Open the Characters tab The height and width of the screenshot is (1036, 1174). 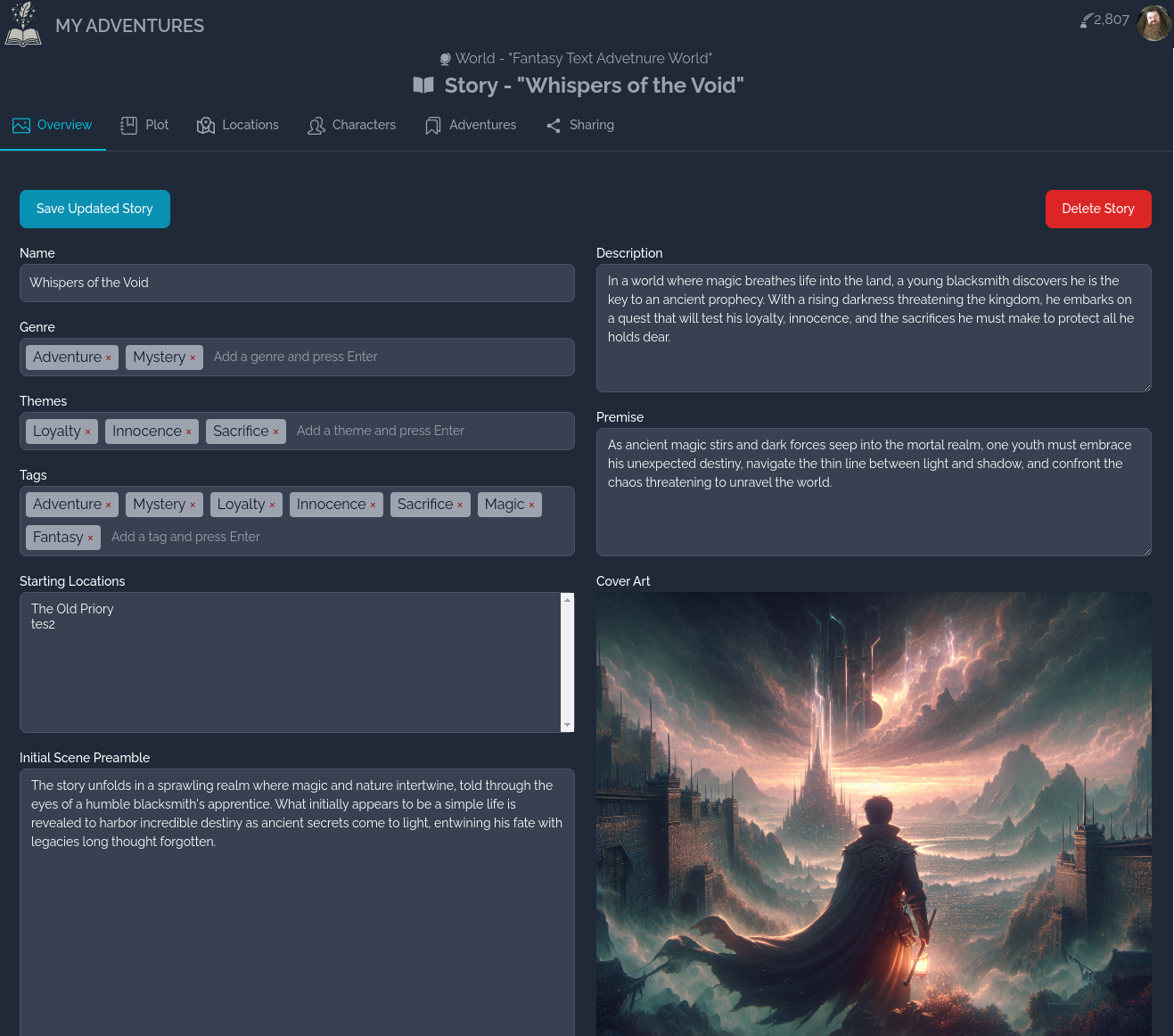tap(352, 126)
